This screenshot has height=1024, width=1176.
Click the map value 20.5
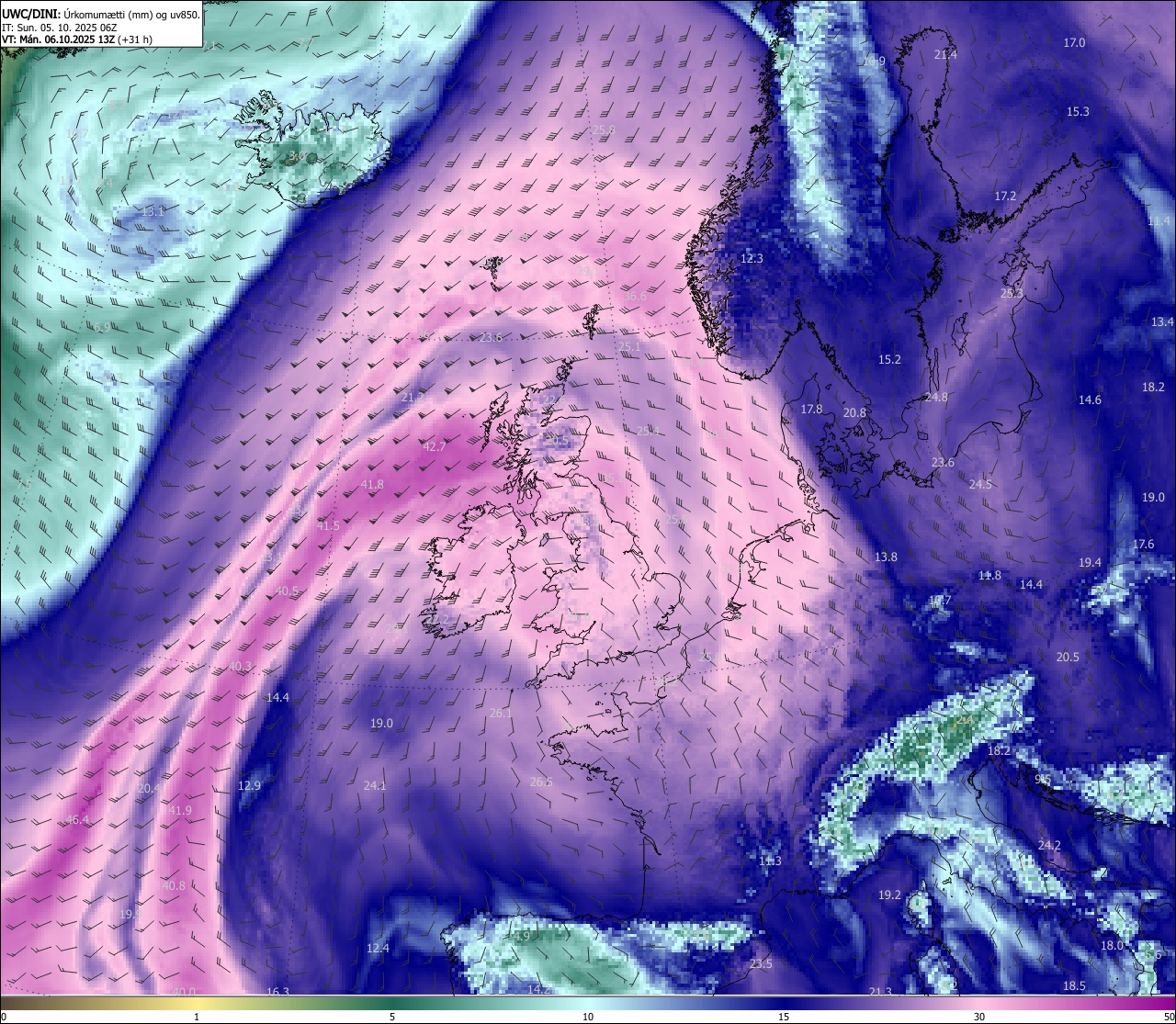click(1068, 657)
